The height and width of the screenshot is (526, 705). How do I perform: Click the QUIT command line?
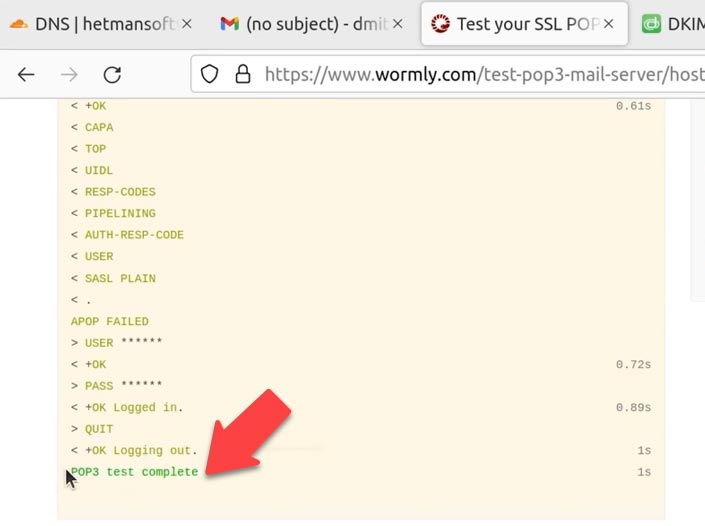point(92,429)
